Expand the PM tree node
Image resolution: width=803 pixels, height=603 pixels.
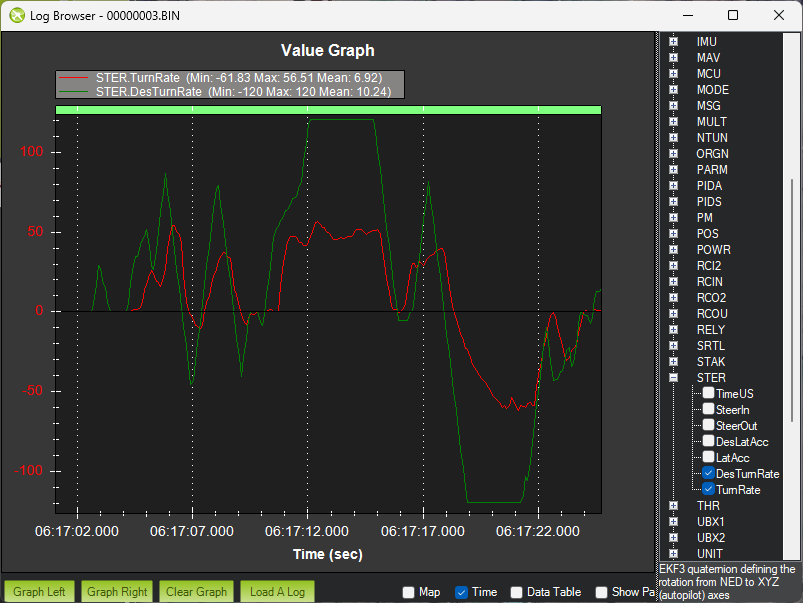(673, 218)
